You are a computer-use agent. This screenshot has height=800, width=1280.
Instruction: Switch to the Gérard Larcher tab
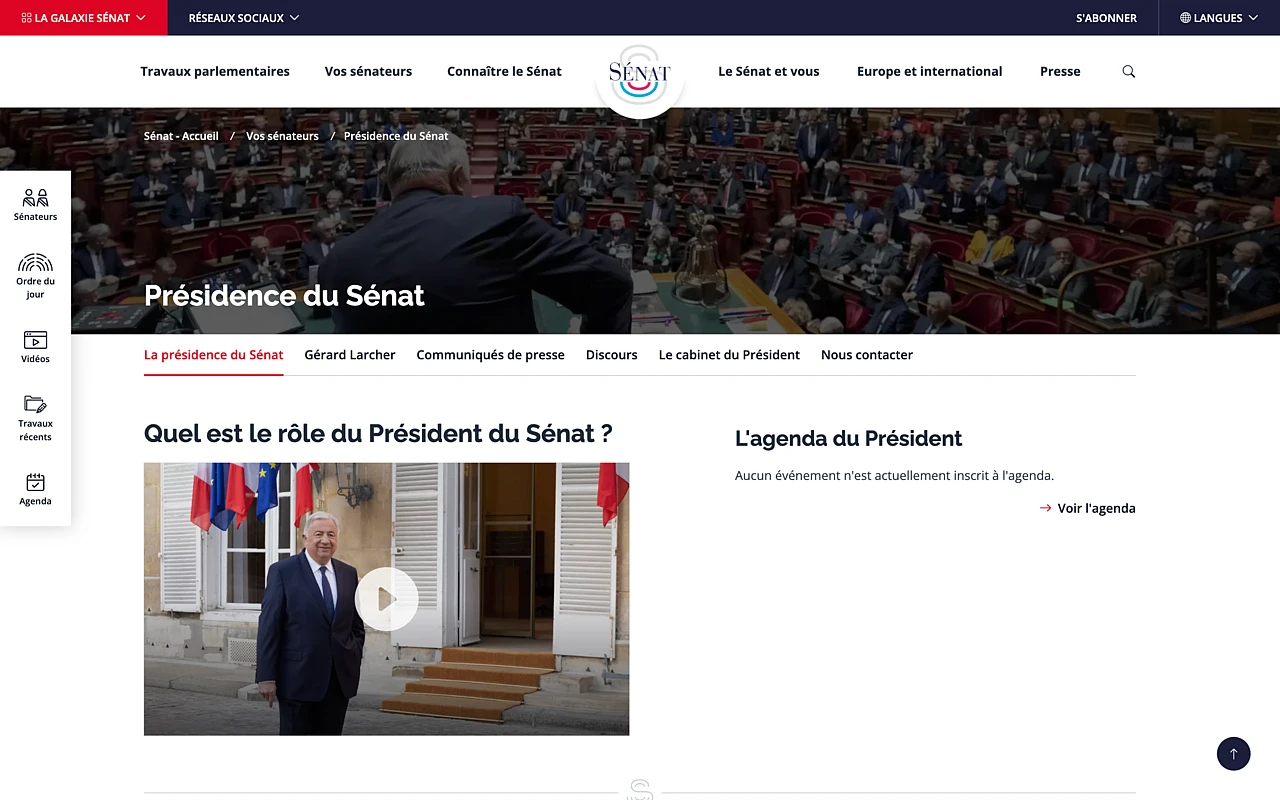pyautogui.click(x=350, y=355)
